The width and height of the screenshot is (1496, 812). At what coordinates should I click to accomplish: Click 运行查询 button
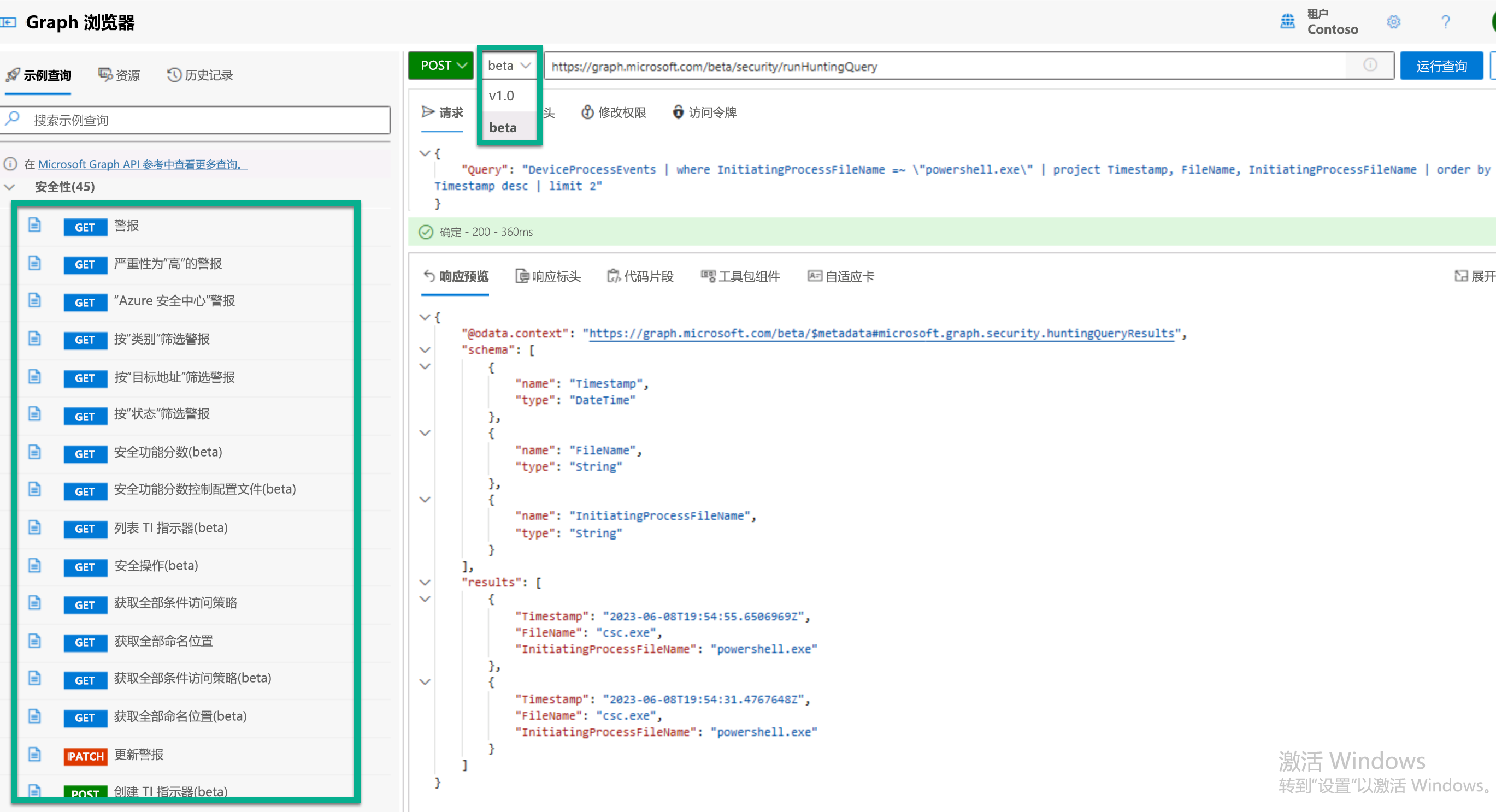coord(1441,66)
